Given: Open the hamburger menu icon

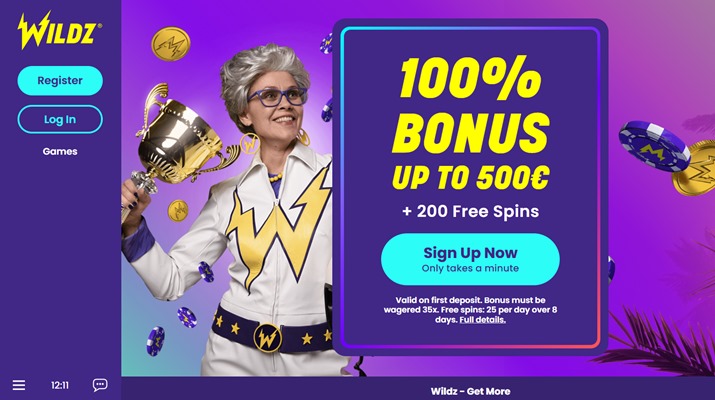Looking at the screenshot, I should (x=19, y=385).
